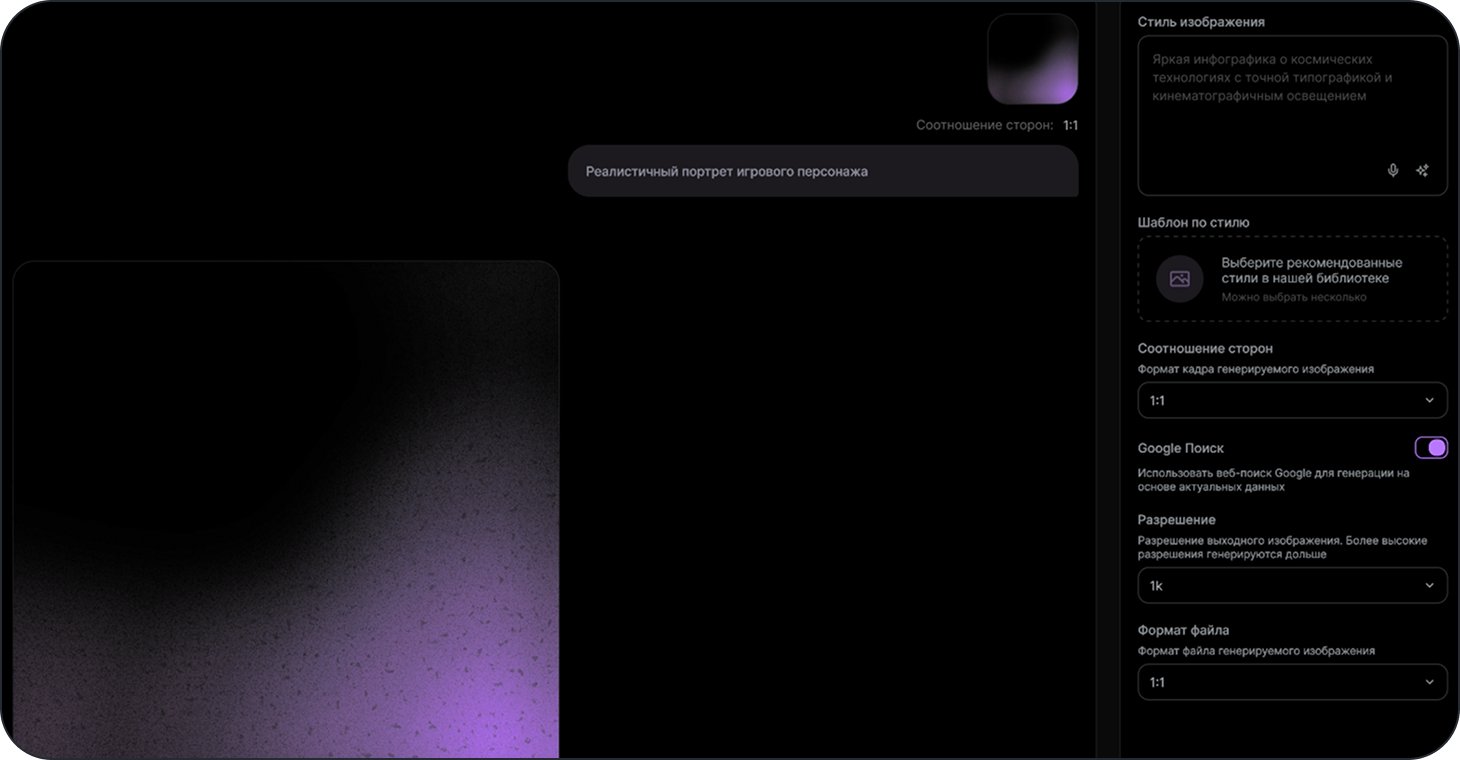1460x760 pixels.
Task: Select recommended styles from the library box
Action: coord(1292,279)
